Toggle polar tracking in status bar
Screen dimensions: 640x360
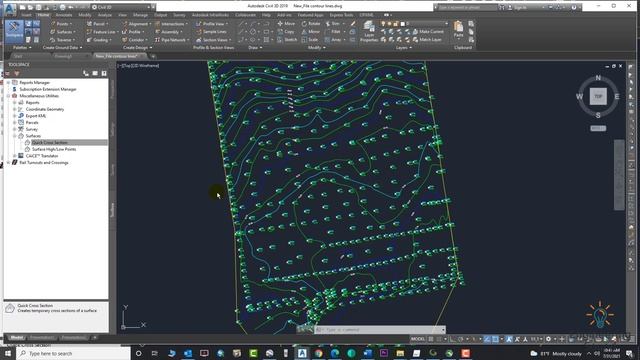tap(461, 339)
